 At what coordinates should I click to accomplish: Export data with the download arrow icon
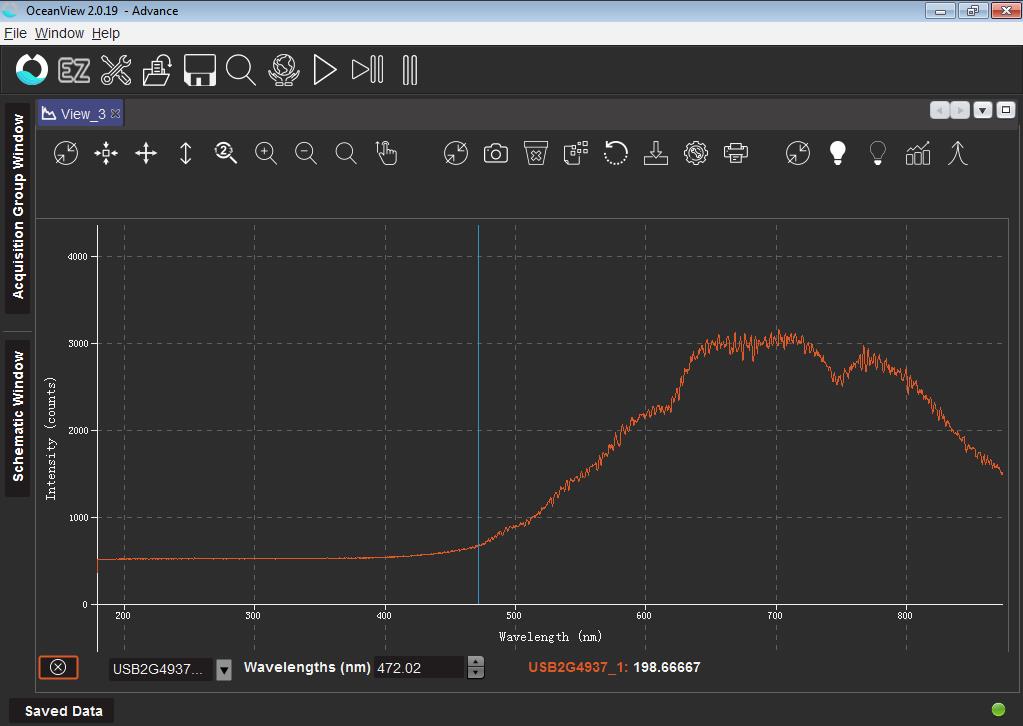[x=655, y=153]
